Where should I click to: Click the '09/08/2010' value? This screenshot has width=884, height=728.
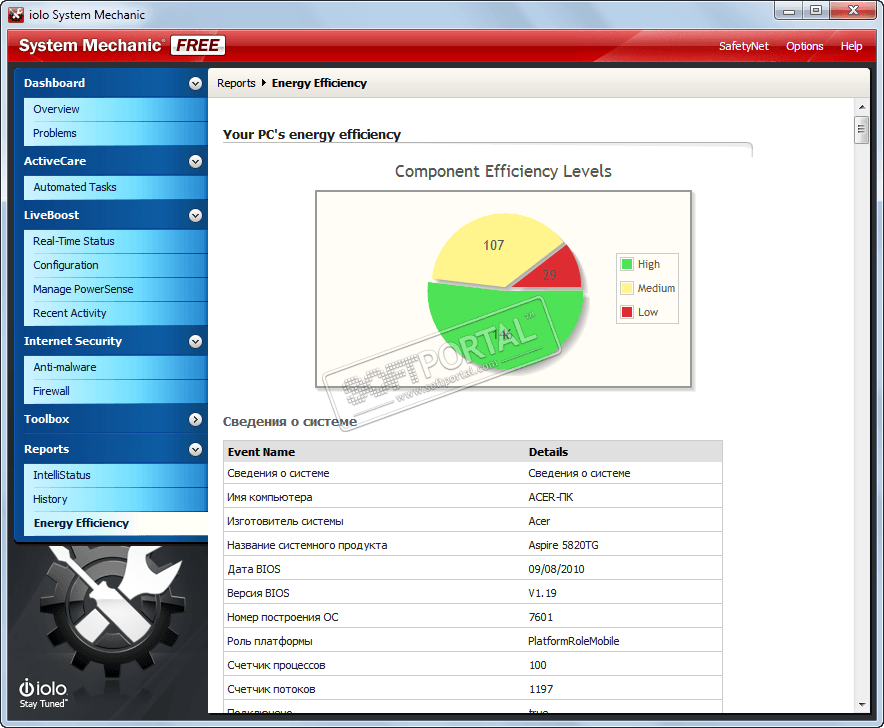(556, 570)
